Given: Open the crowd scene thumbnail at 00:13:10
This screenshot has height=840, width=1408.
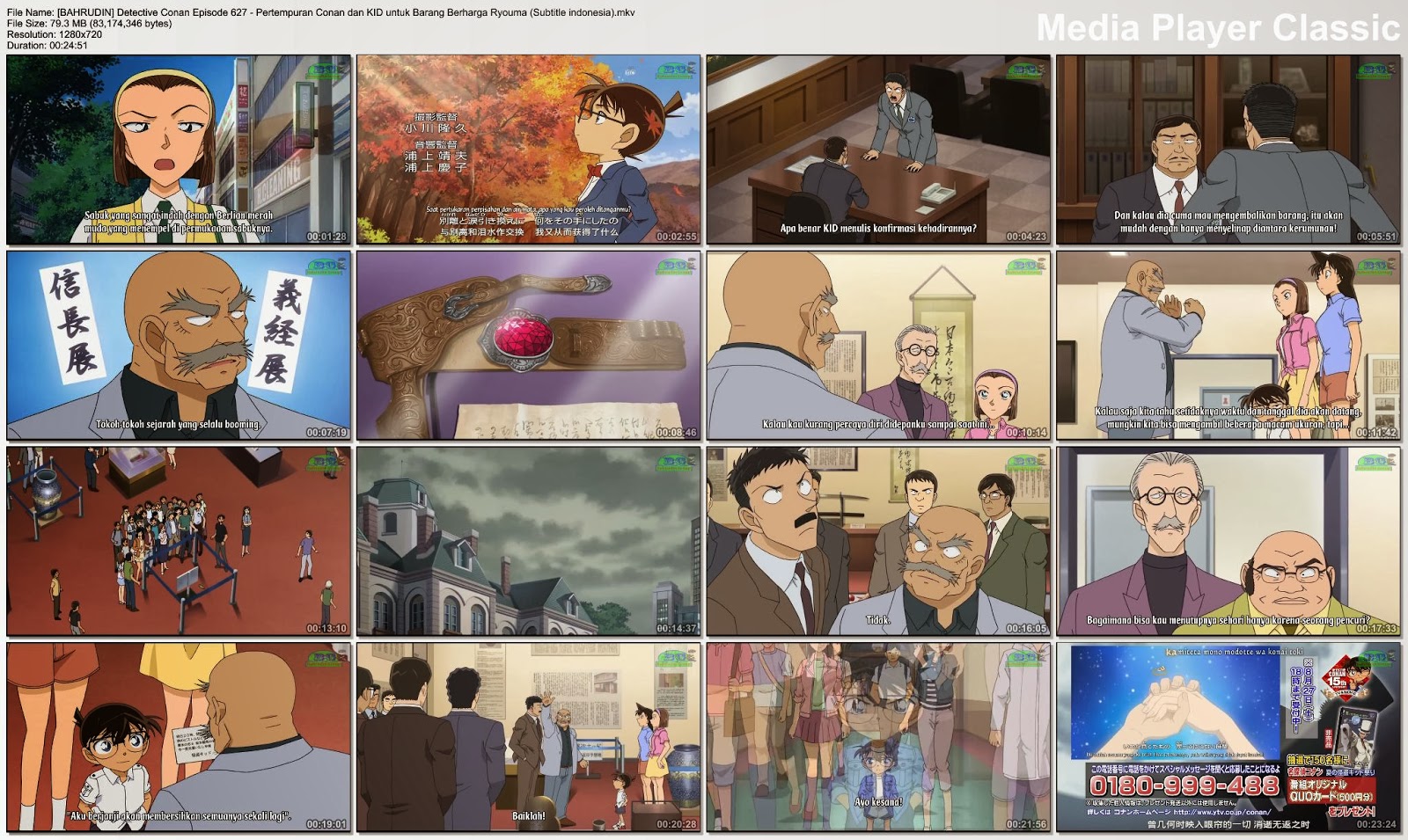Looking at the screenshot, I should click(179, 541).
